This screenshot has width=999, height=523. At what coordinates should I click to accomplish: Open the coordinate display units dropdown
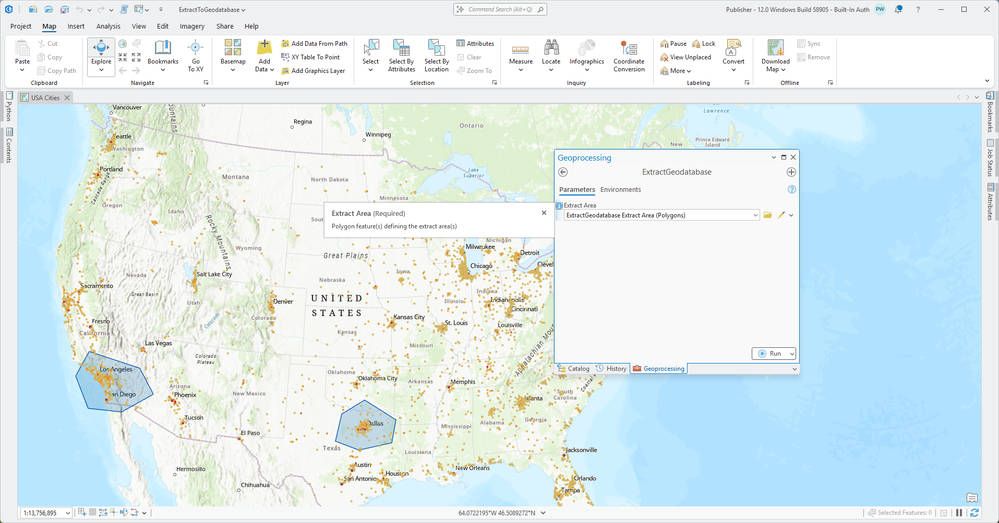[543, 513]
